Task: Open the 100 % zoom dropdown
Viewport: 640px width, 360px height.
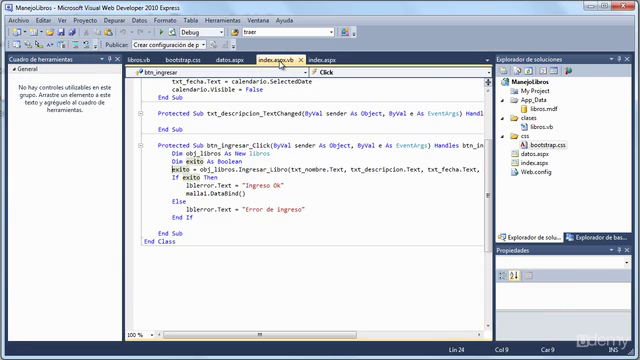Action: (152, 335)
